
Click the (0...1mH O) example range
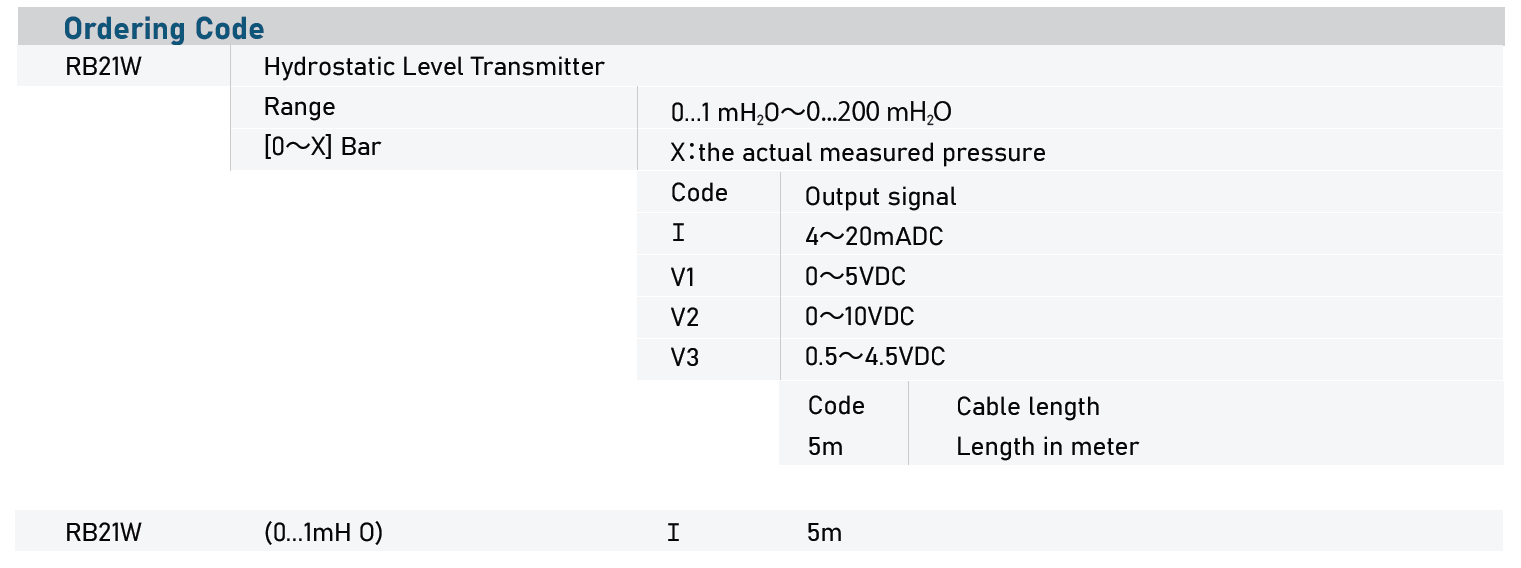click(323, 534)
